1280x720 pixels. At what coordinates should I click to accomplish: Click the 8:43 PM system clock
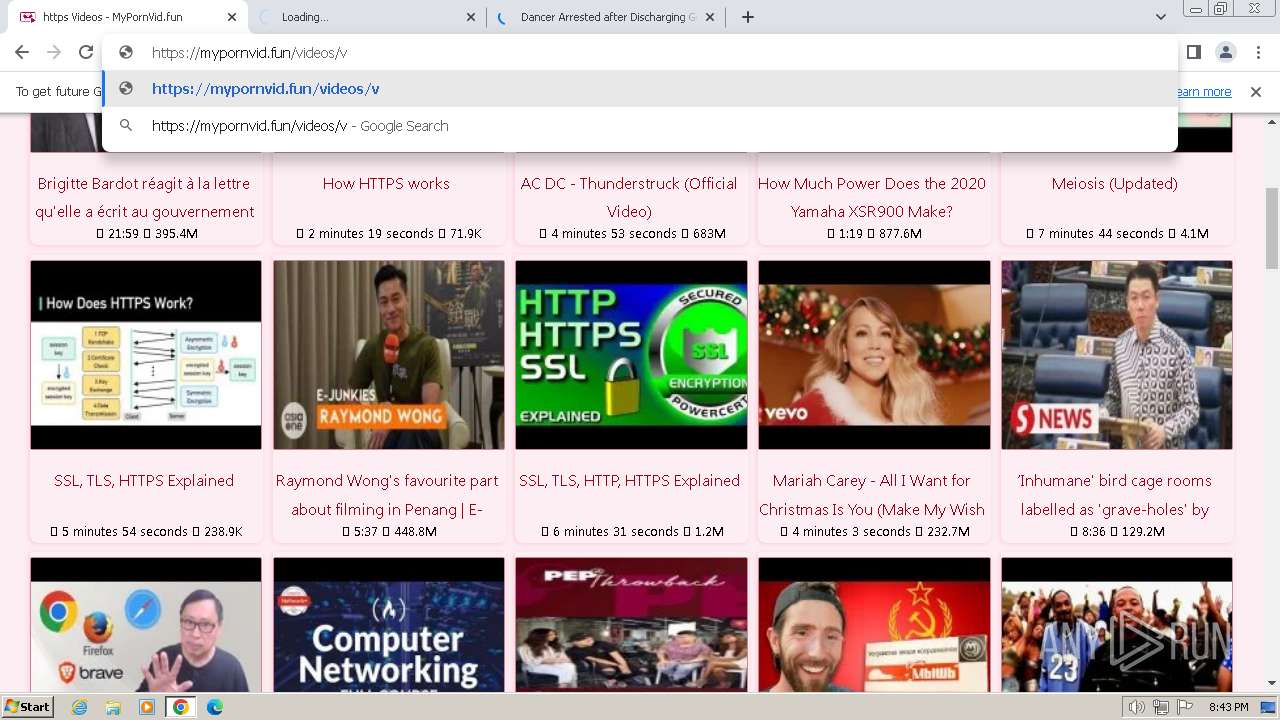1228,707
